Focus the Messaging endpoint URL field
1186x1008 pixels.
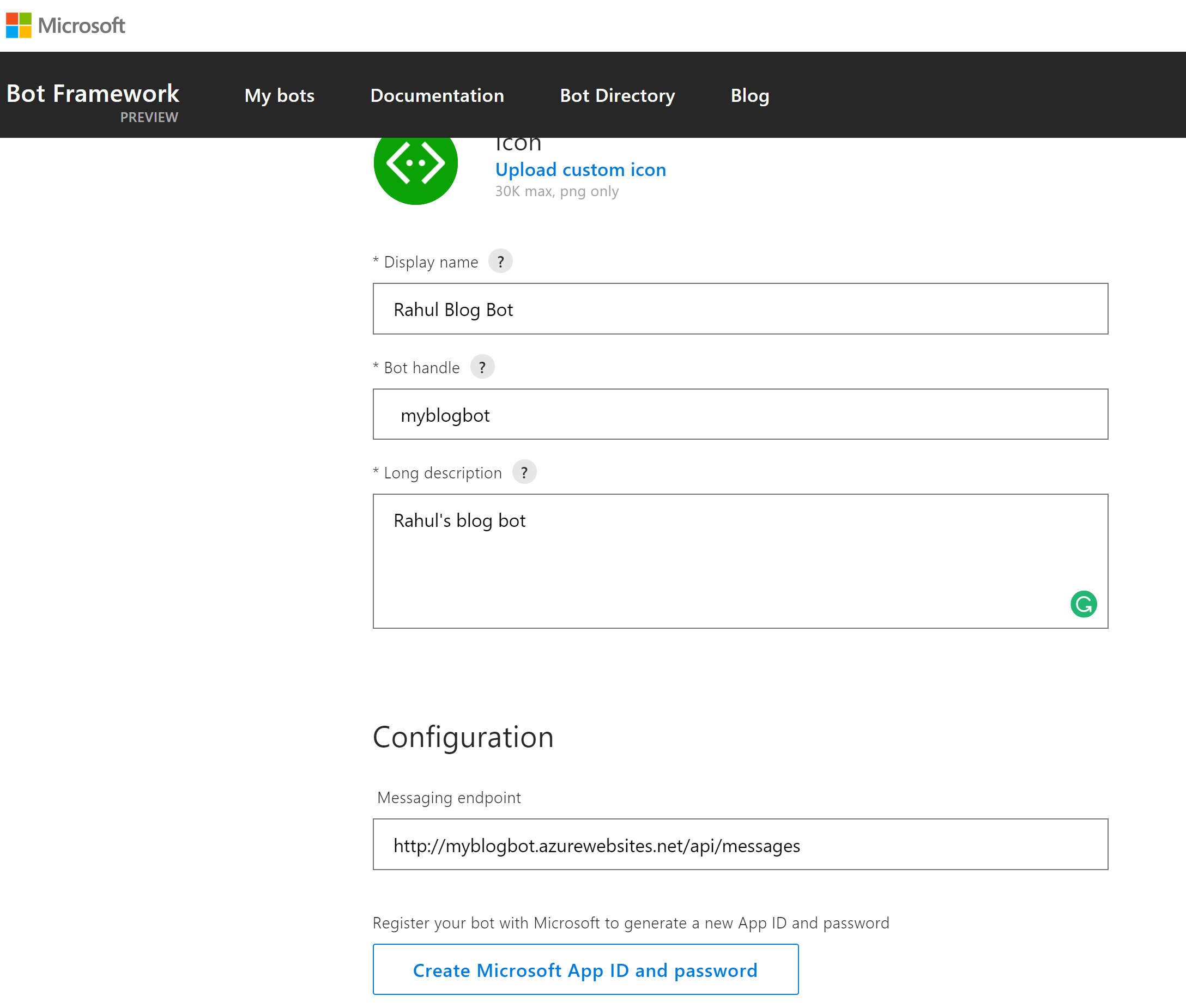740,845
